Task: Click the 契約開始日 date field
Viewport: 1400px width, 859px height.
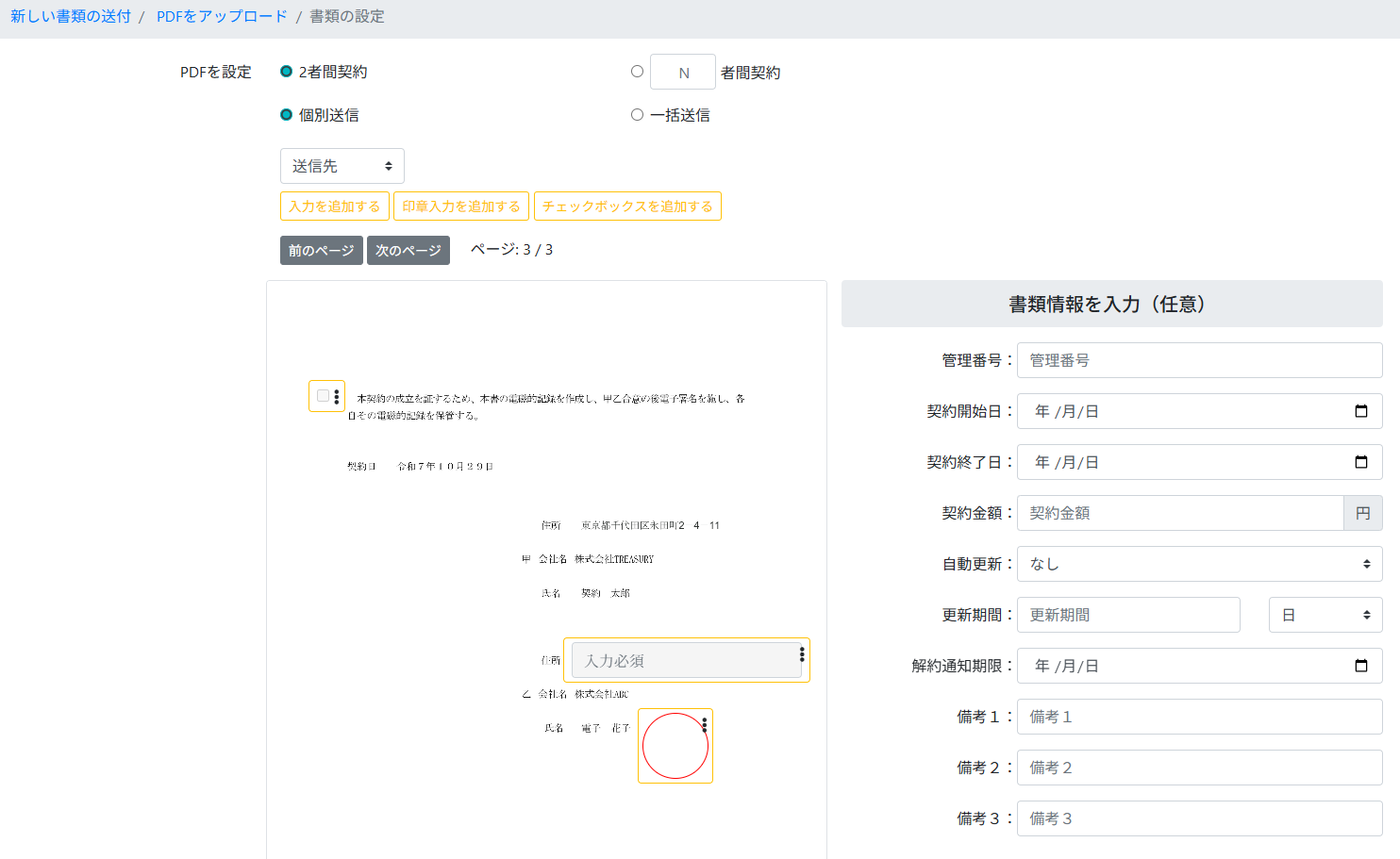Action: point(1200,411)
